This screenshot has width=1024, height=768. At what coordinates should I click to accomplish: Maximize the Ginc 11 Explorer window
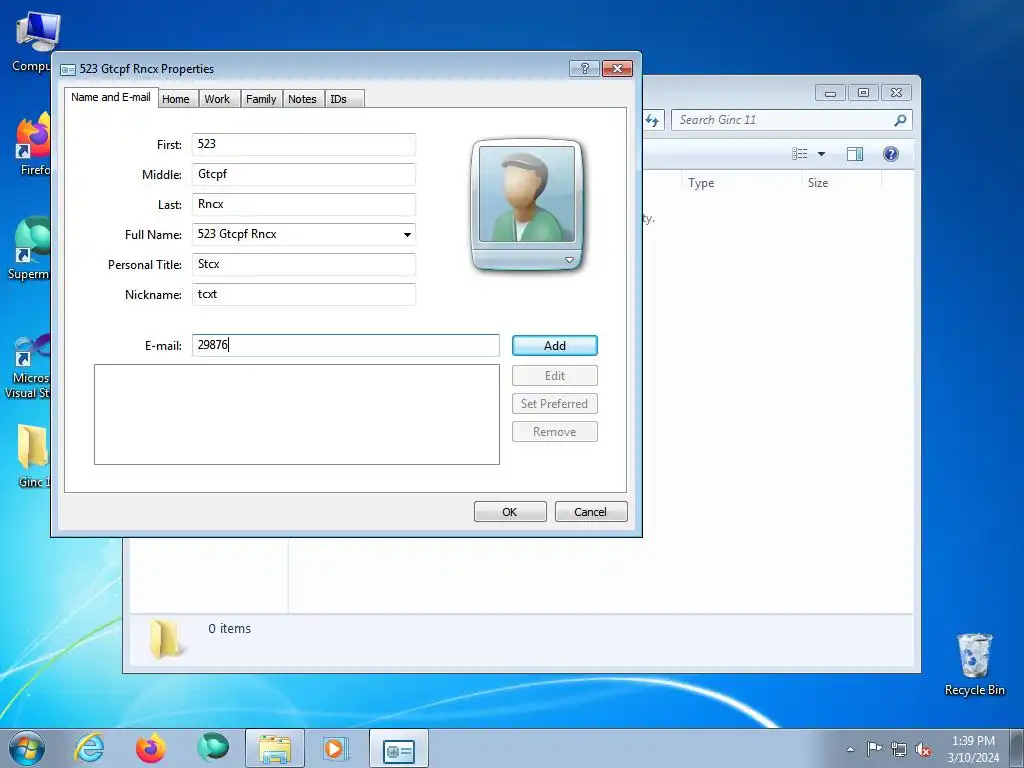click(x=863, y=93)
